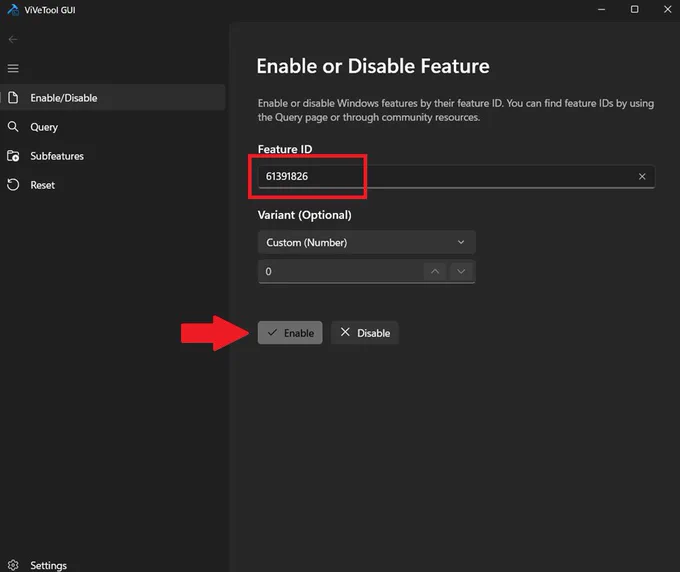The height and width of the screenshot is (572, 680).
Task: Toggle the hamburger navigation menu
Action: pyautogui.click(x=13, y=68)
